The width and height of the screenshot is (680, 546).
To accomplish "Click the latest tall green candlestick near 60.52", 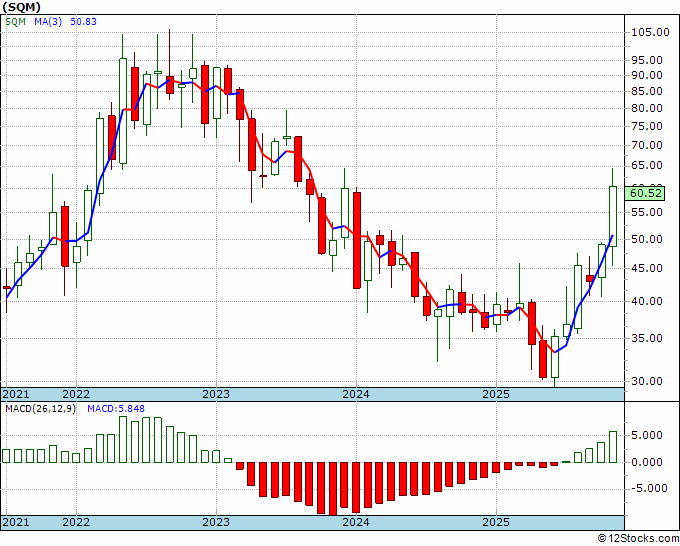I will click(x=613, y=216).
